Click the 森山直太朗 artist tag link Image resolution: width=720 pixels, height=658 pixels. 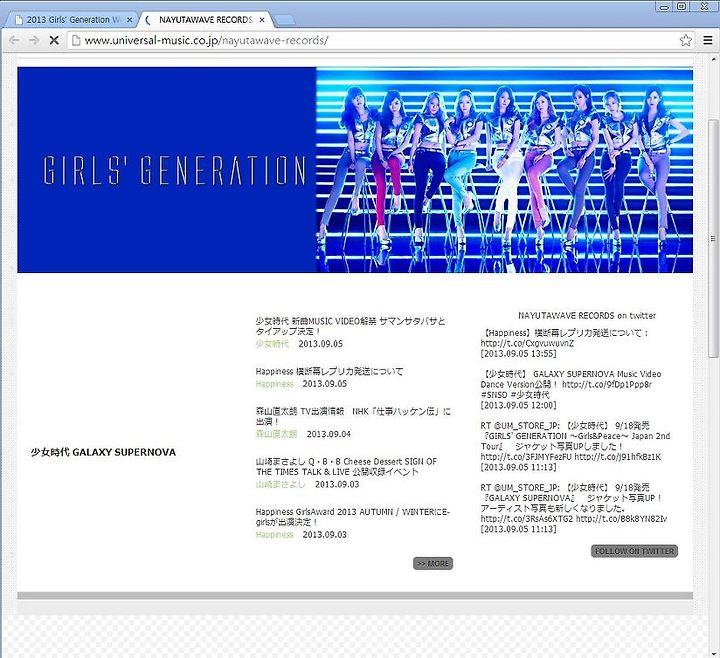(276, 434)
